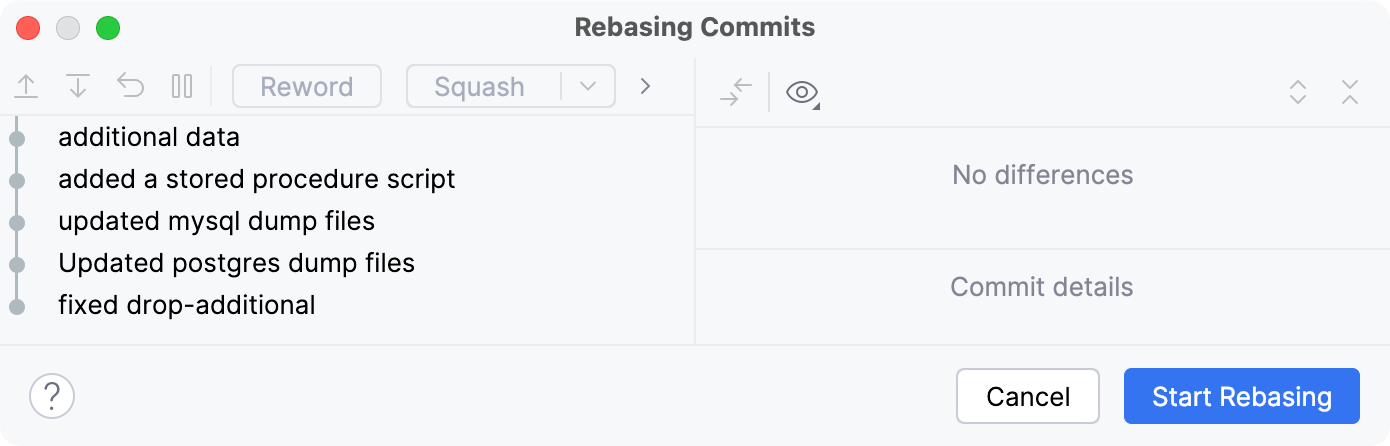Viewport: 1390px width, 446px height.
Task: Click the expand all up-down chevrons icon
Action: tap(1298, 93)
